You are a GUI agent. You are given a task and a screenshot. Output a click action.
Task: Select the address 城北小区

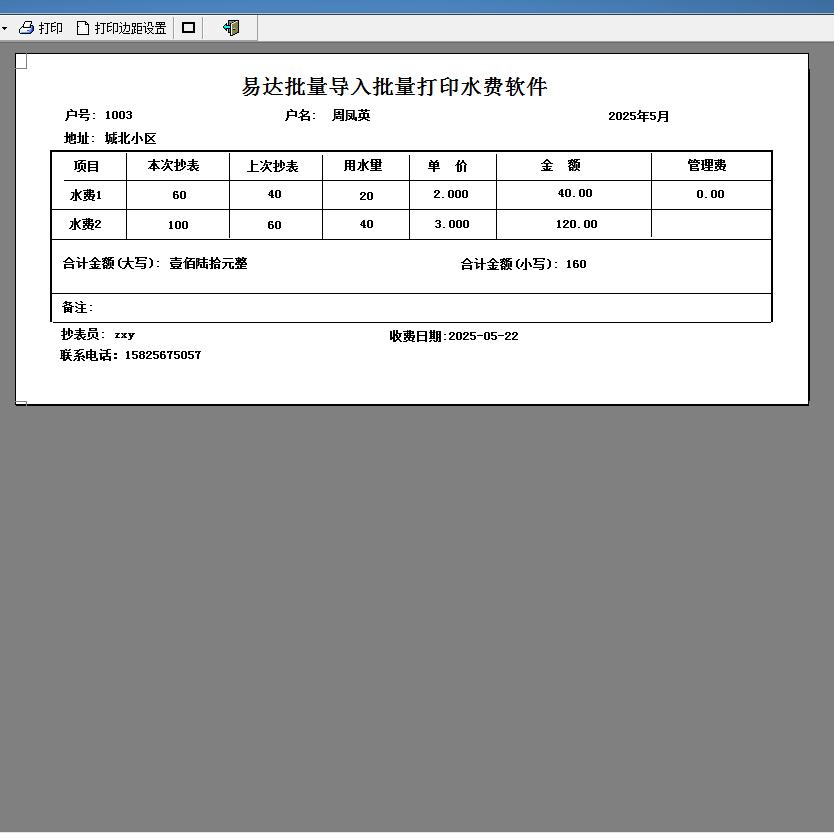130,139
